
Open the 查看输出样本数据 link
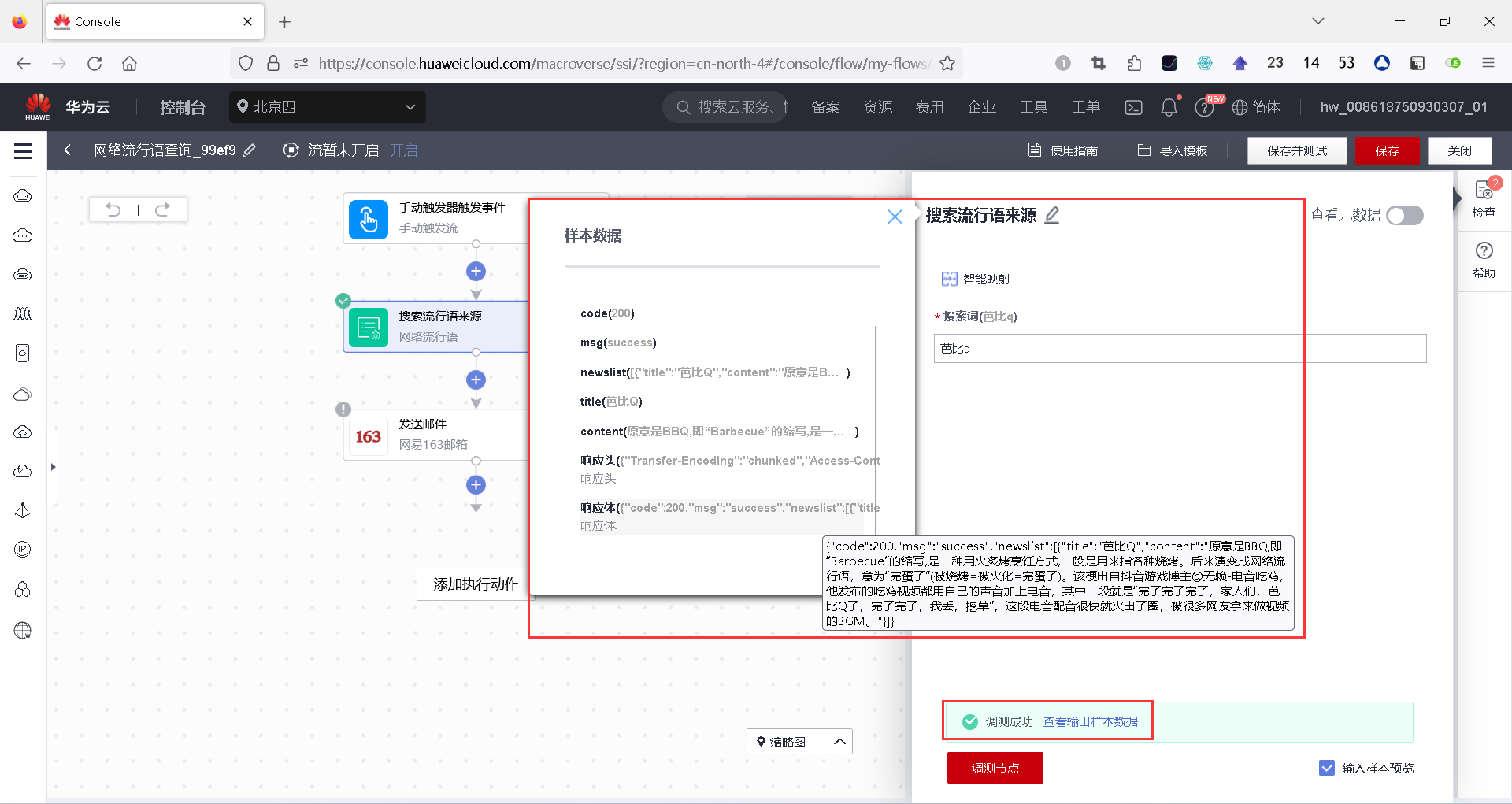tap(1090, 721)
